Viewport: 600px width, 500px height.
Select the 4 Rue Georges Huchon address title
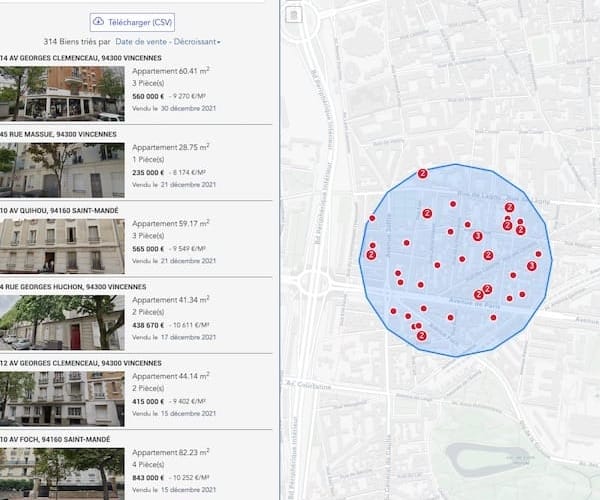72,286
